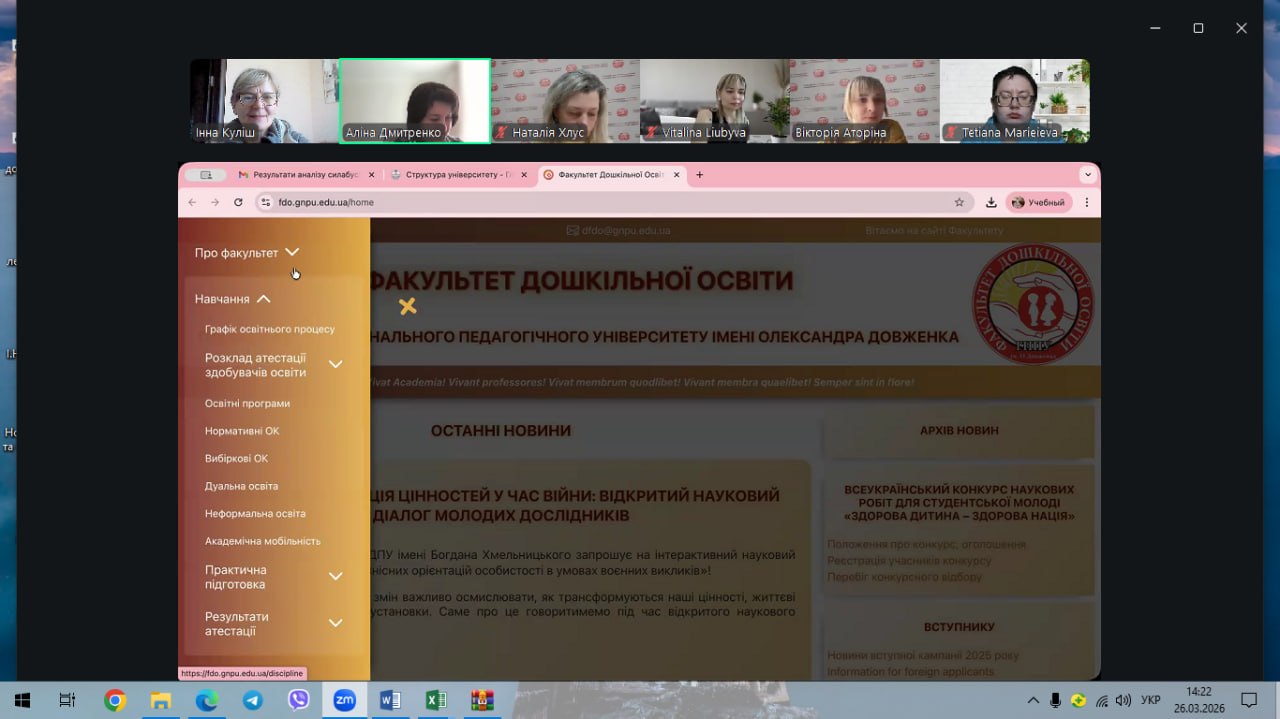Close the Результати аналізу силабусів tab
The image size is (1280, 719).
point(372,175)
